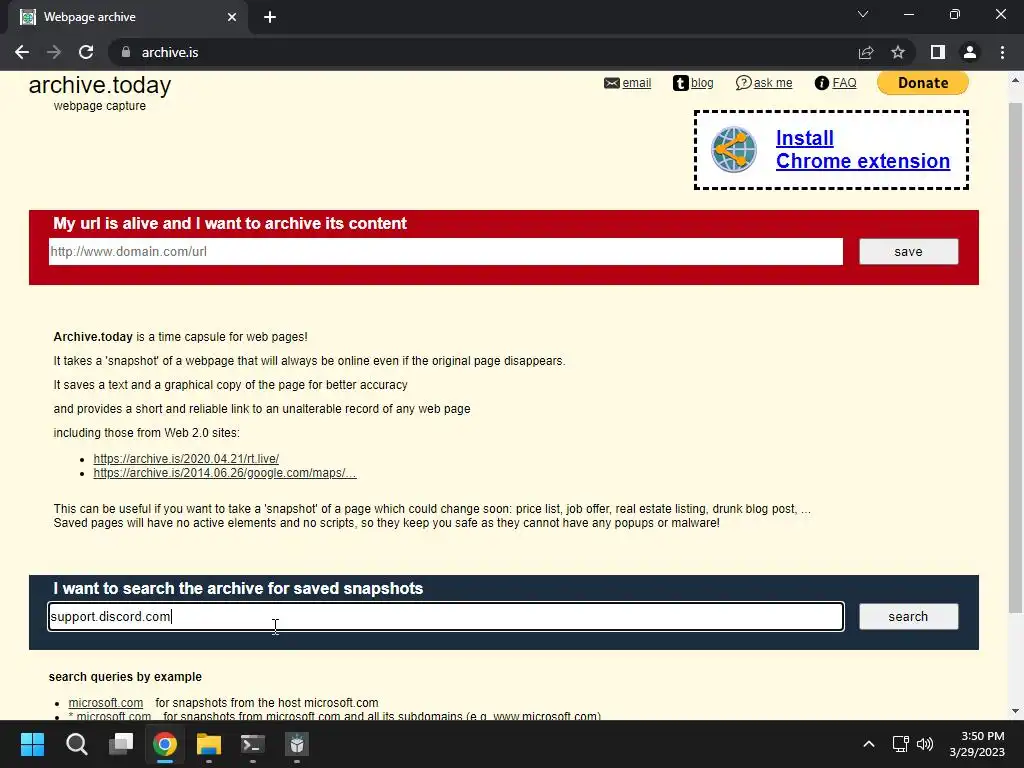Click the page scrollbar down arrow
Screen dimensions: 1024x768
tap(1016, 711)
